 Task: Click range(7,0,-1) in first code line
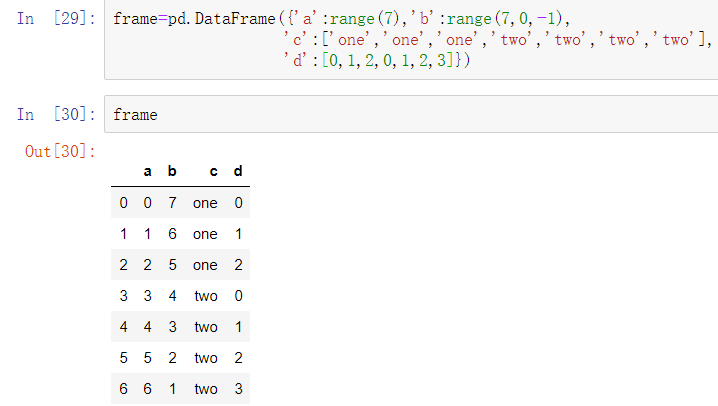[x=504, y=19]
